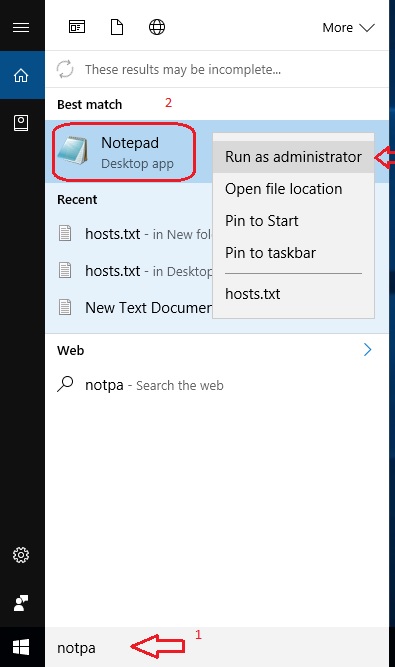Viewport: 395px width, 667px height.
Task: Expand the More filters dropdown
Action: point(348,28)
